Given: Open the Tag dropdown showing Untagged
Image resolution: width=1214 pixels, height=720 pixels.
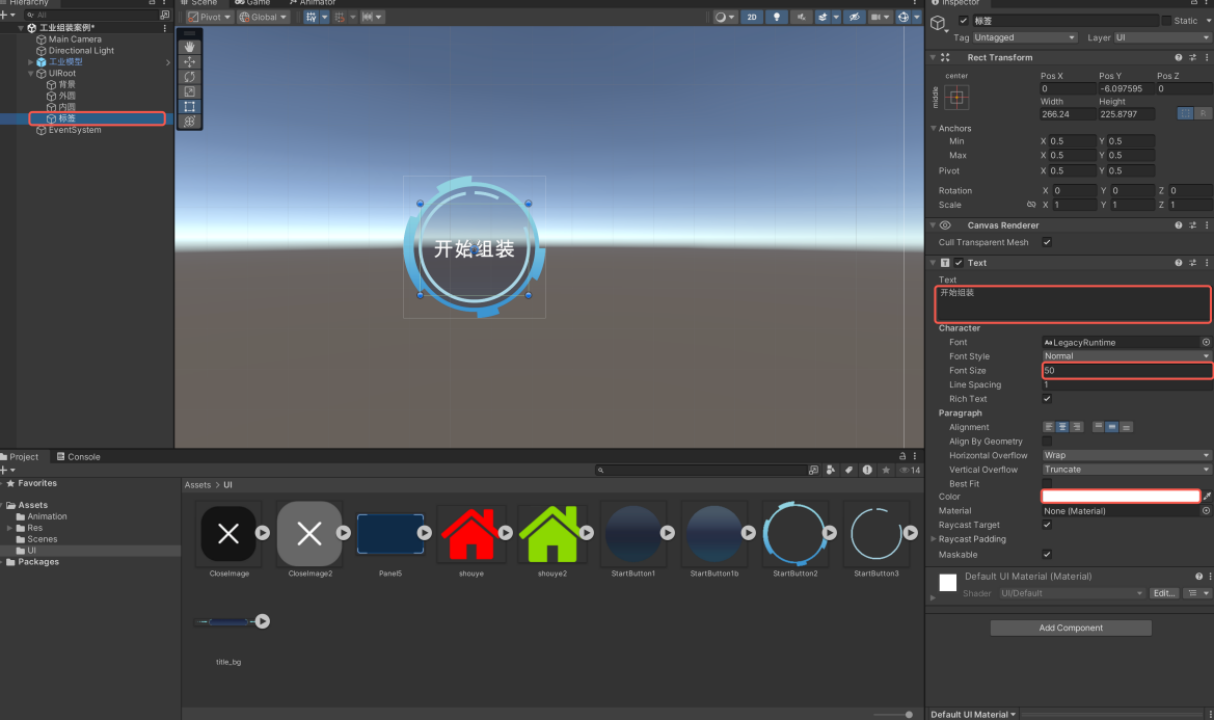Looking at the screenshot, I should (1025, 37).
